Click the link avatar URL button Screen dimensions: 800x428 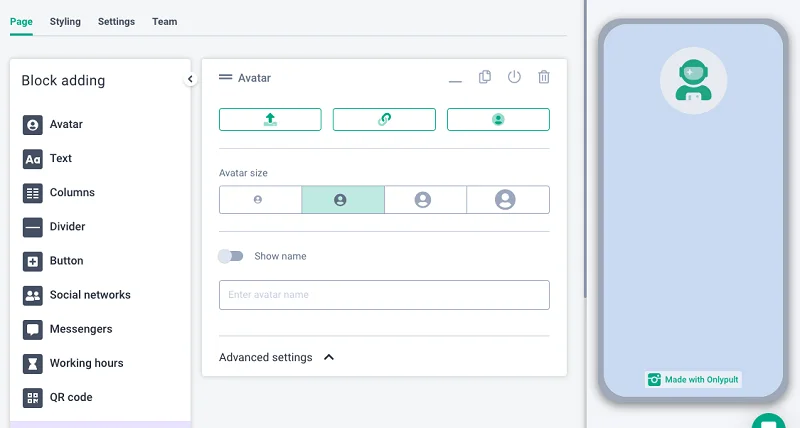point(384,119)
